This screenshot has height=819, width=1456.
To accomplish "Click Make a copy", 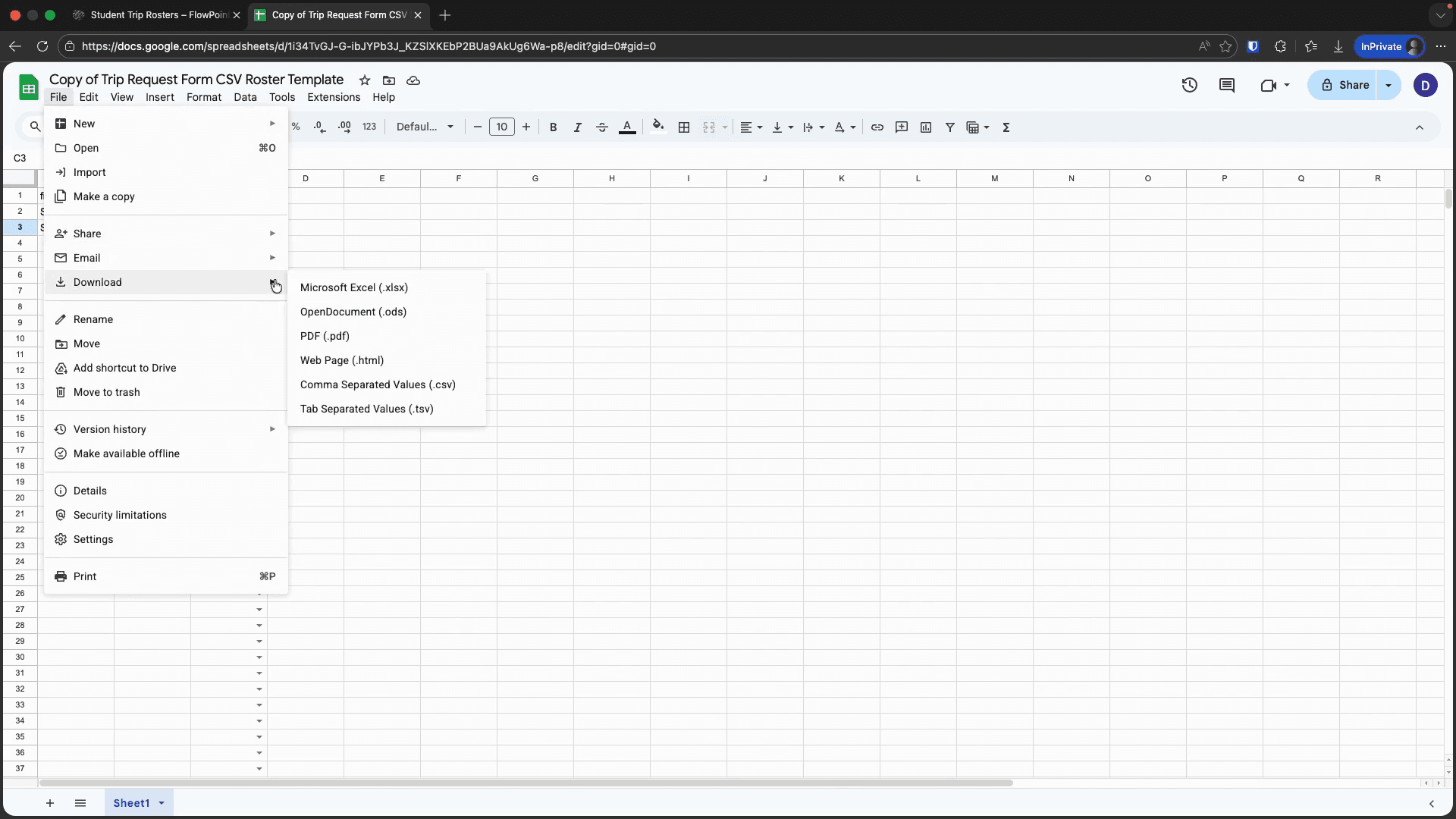I will [166, 196].
